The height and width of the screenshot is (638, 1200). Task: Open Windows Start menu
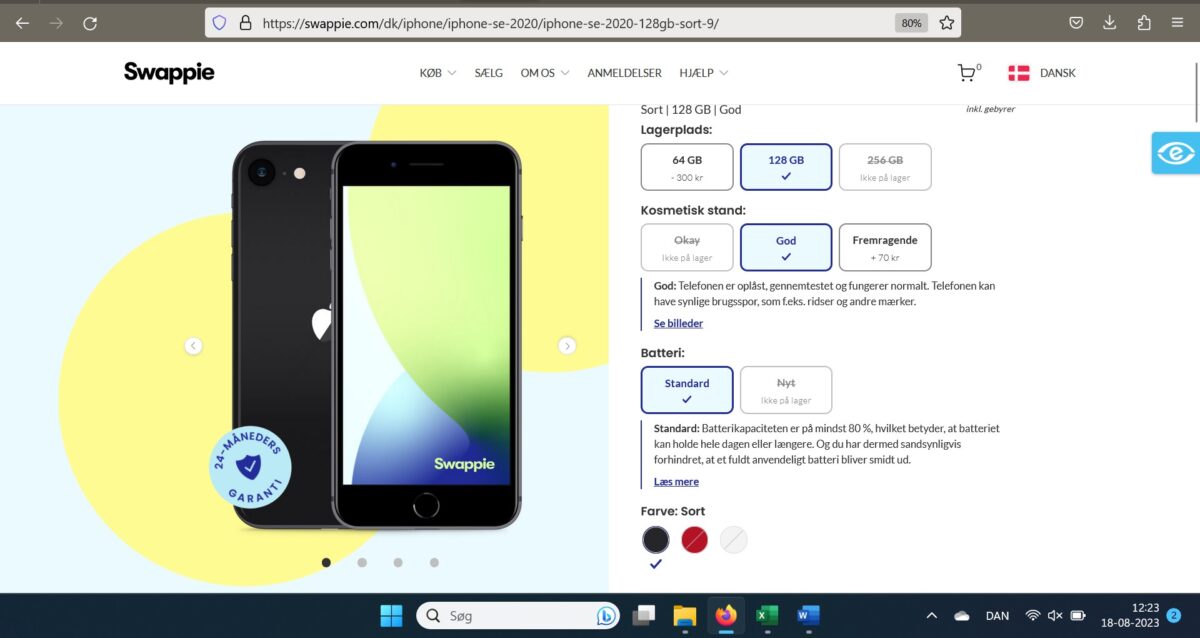point(391,616)
